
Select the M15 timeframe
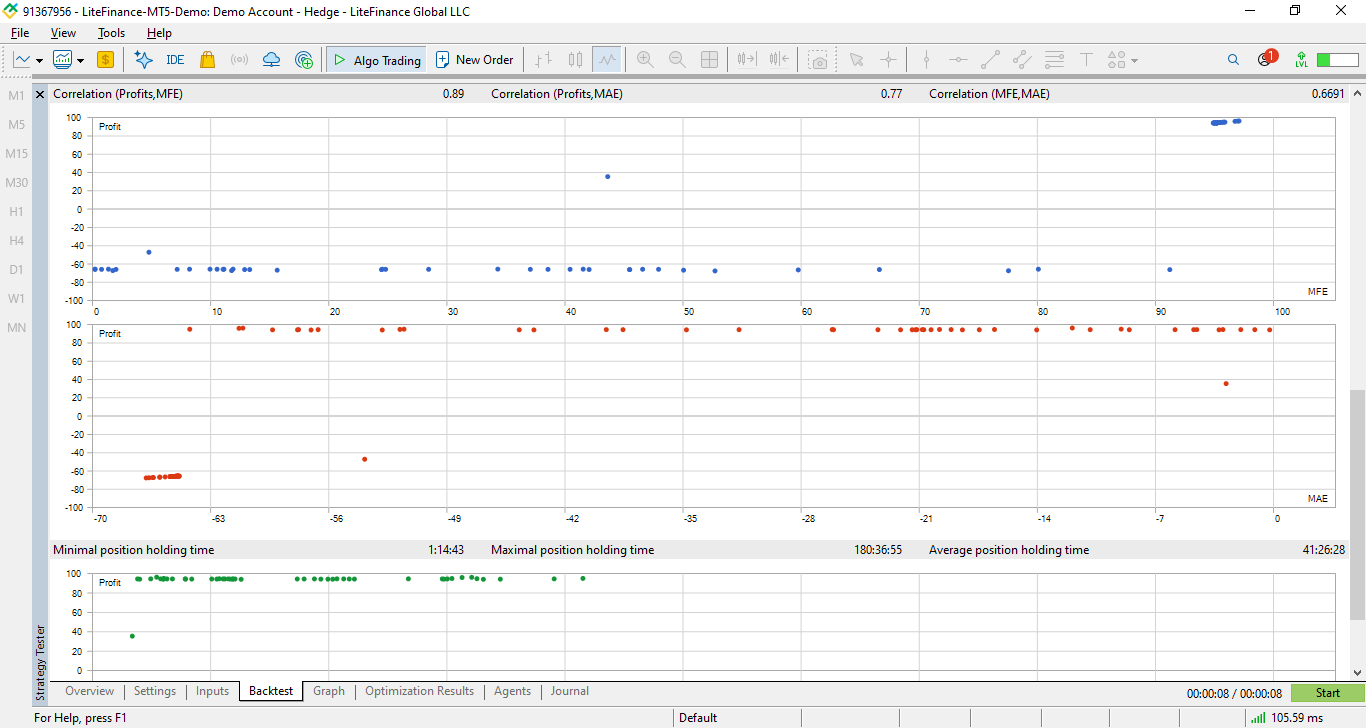[16, 154]
